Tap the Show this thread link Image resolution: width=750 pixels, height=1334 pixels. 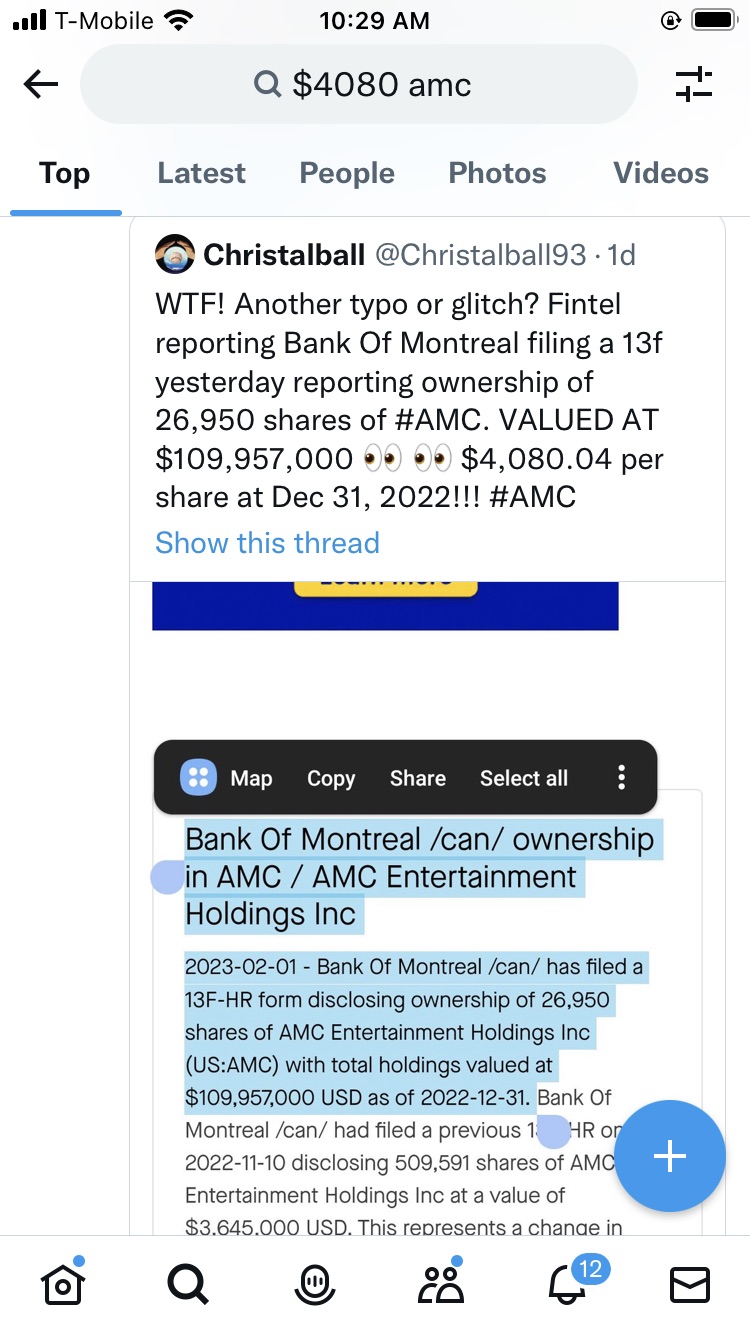267,543
